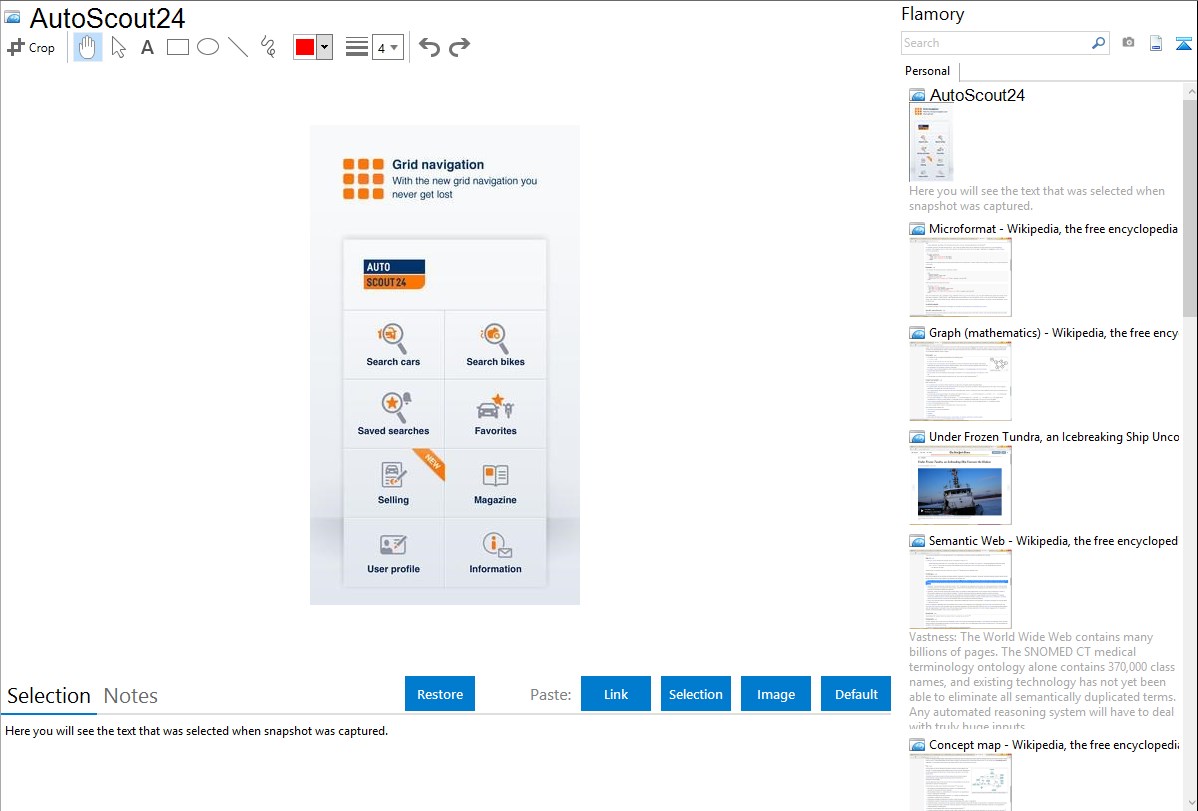This screenshot has height=811, width=1198.
Task: Select the rectangle drawing tool
Action: 177,47
